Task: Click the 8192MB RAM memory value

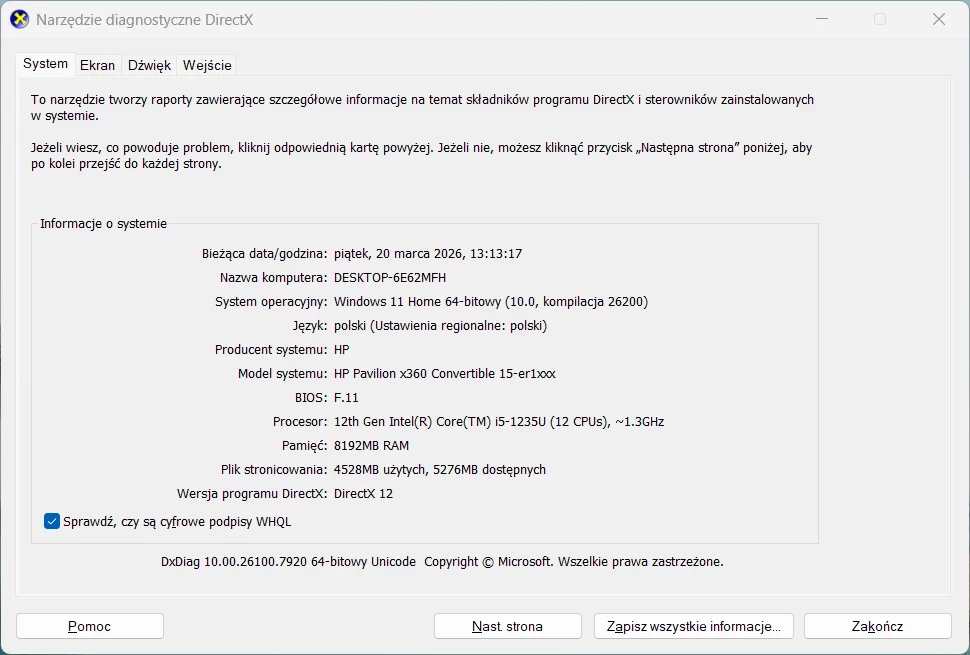Action: coord(371,445)
